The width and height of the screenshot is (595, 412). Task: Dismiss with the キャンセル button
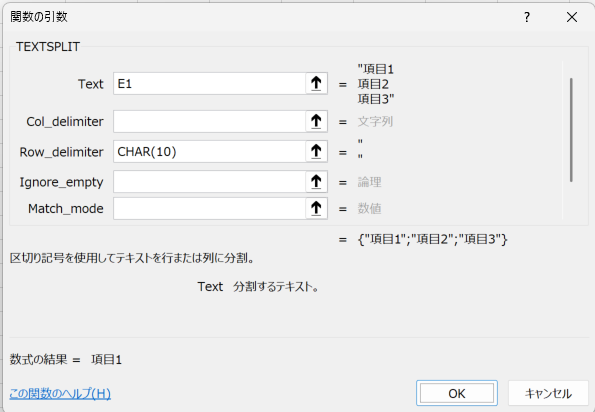(548, 393)
